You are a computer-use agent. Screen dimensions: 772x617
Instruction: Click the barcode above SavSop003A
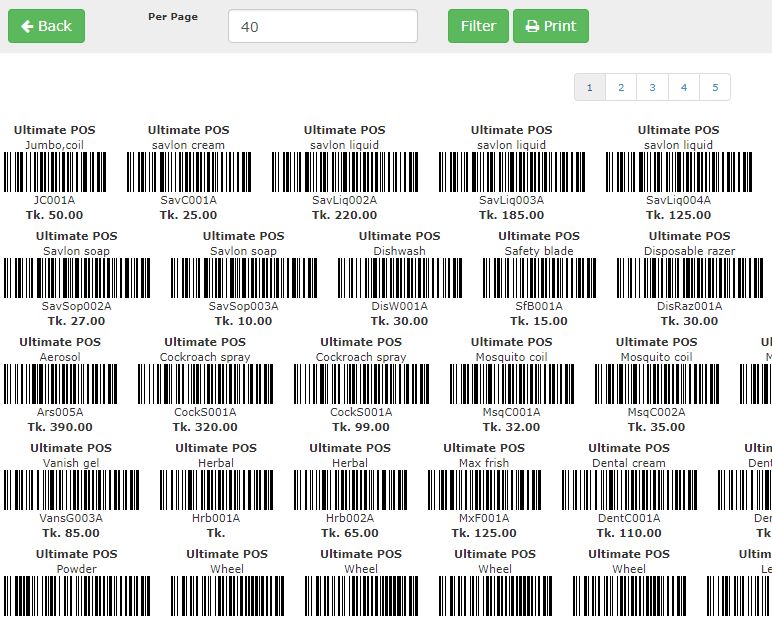click(244, 278)
